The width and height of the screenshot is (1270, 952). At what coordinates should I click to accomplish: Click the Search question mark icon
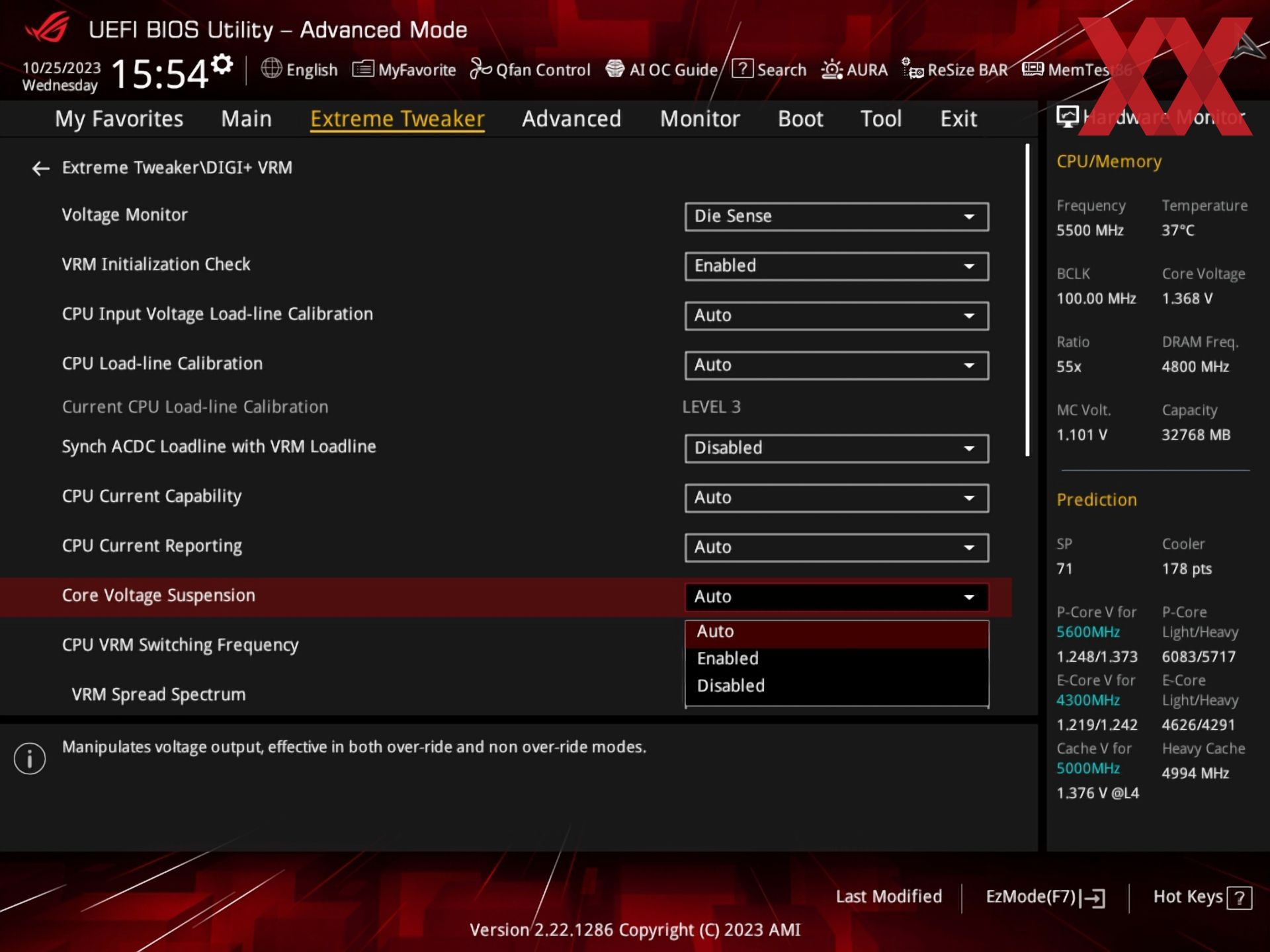pos(742,69)
